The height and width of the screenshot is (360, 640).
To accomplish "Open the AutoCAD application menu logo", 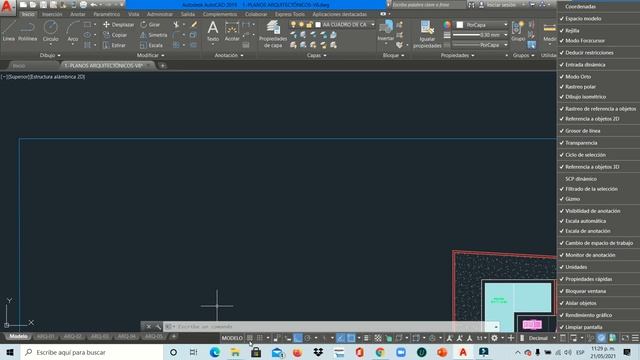I will (x=7, y=7).
